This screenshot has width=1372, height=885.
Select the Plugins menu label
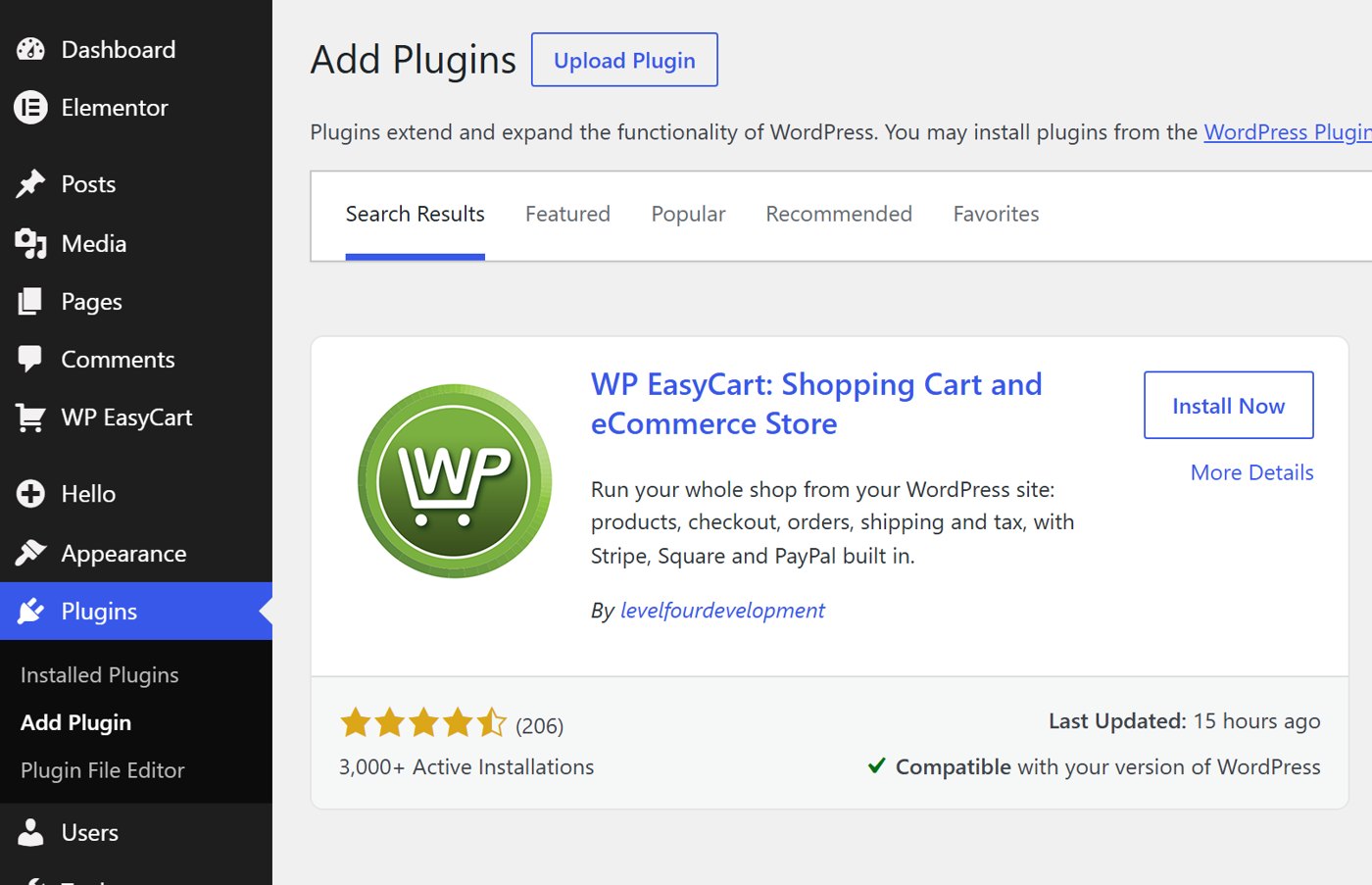click(x=99, y=612)
